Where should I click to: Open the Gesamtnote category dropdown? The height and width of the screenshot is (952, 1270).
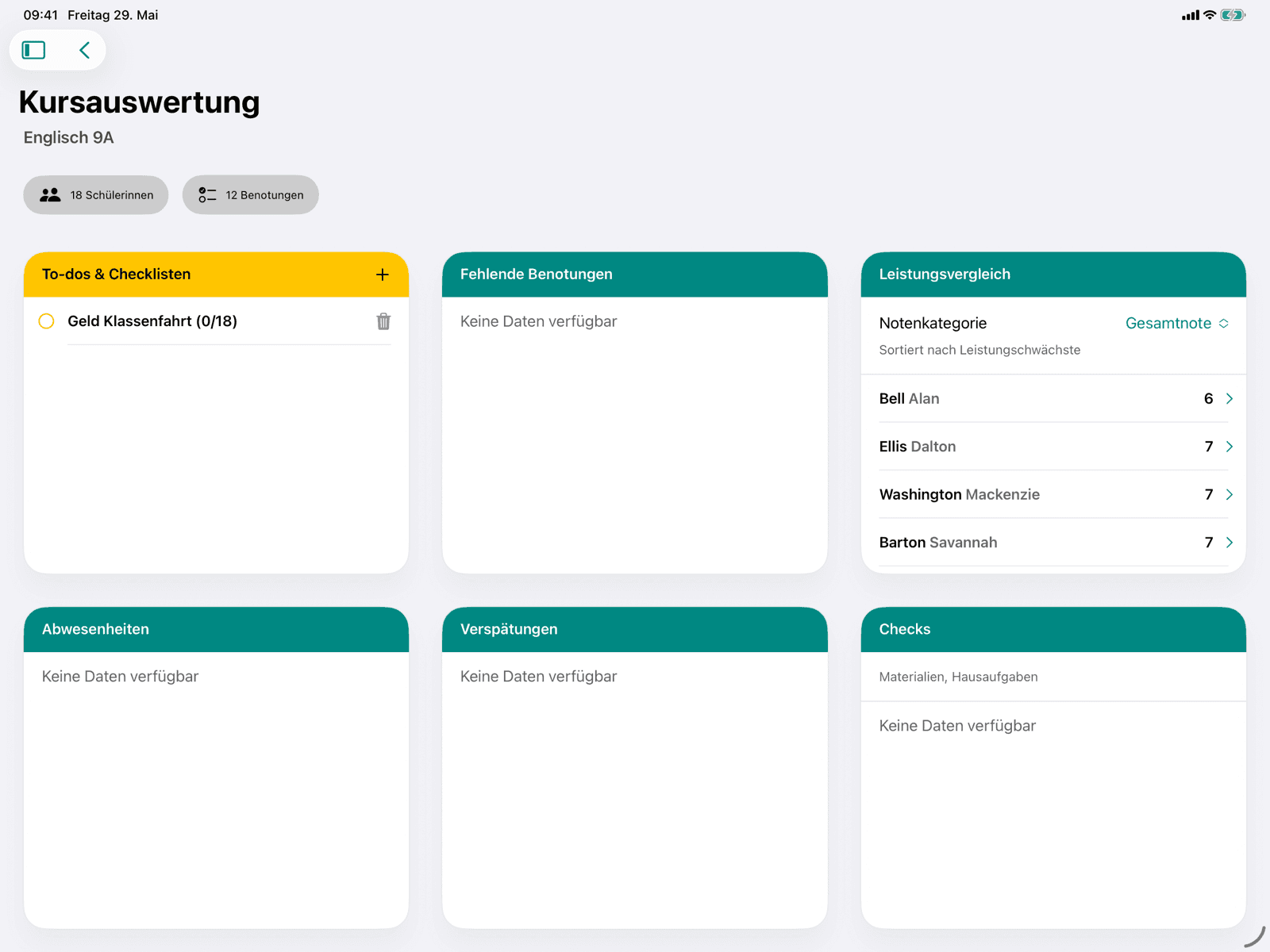1177,323
